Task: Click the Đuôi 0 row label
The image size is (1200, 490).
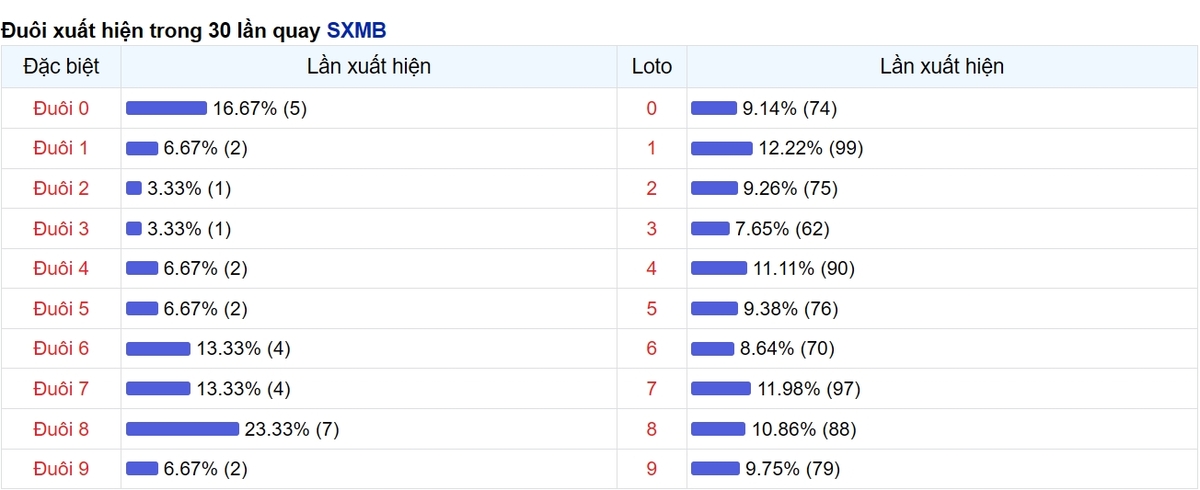Action: click(61, 108)
